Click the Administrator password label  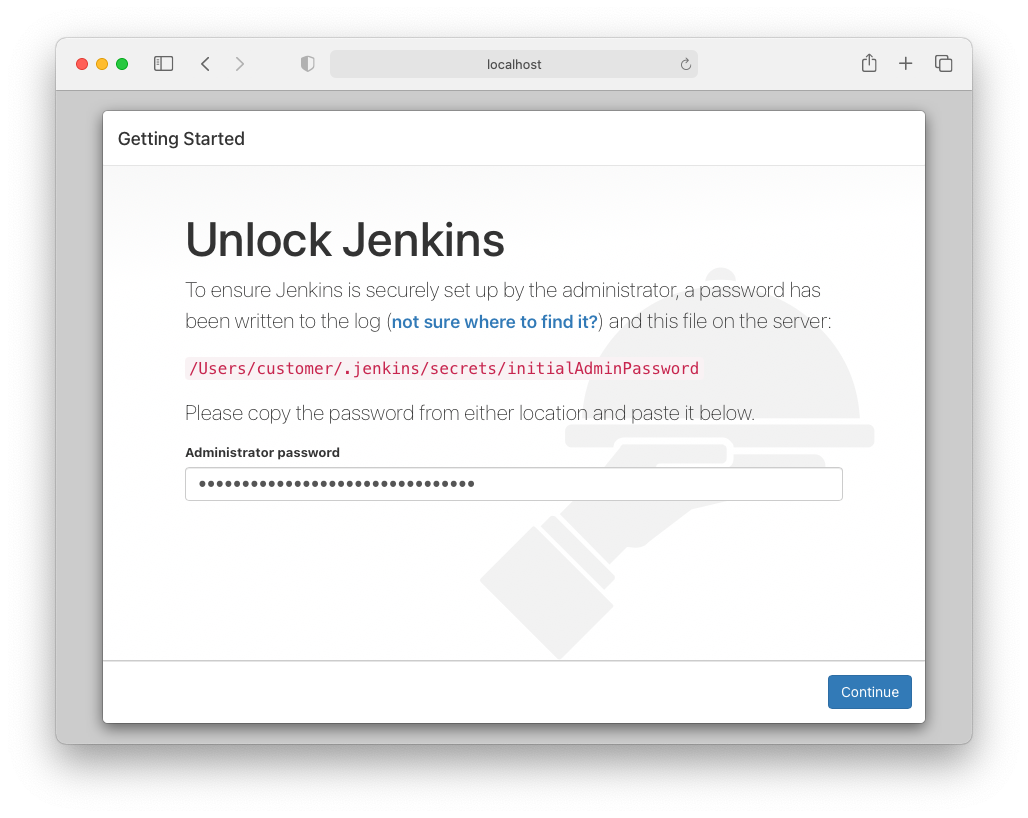pos(262,453)
